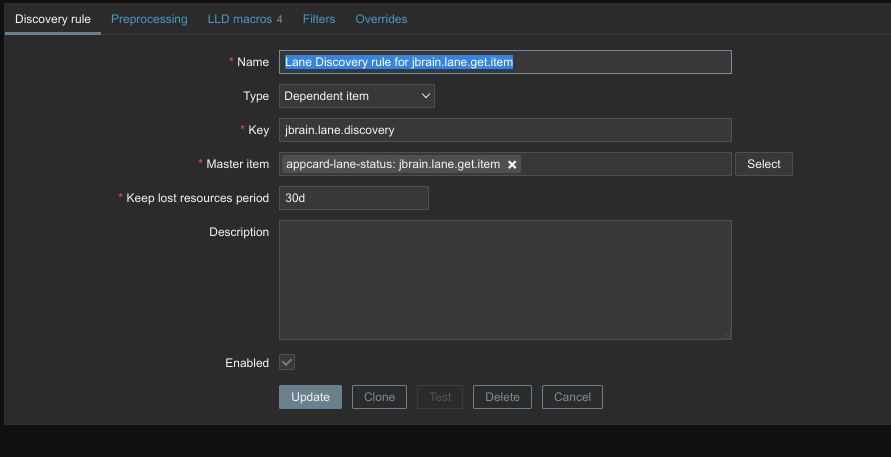Go to the LLD macros tab
The width and height of the screenshot is (891, 457).
pos(244,19)
